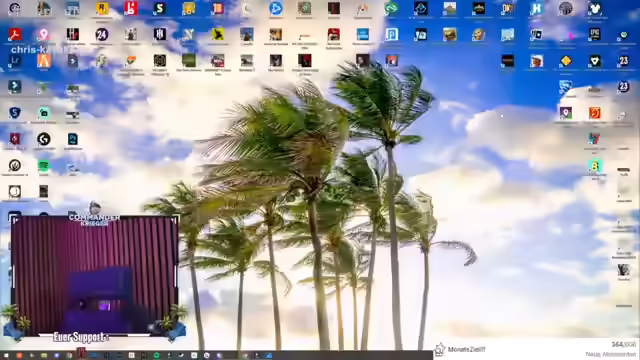
Task: Open the Adobe Acrobat desktop shortcut
Action: pos(15,35)
